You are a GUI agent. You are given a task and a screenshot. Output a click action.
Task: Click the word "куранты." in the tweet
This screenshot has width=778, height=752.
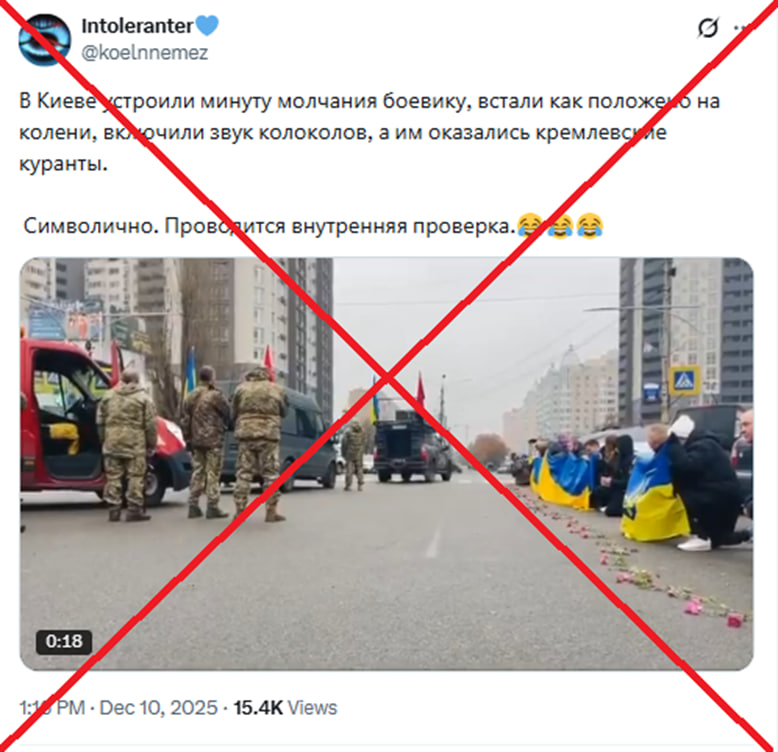coord(63,164)
